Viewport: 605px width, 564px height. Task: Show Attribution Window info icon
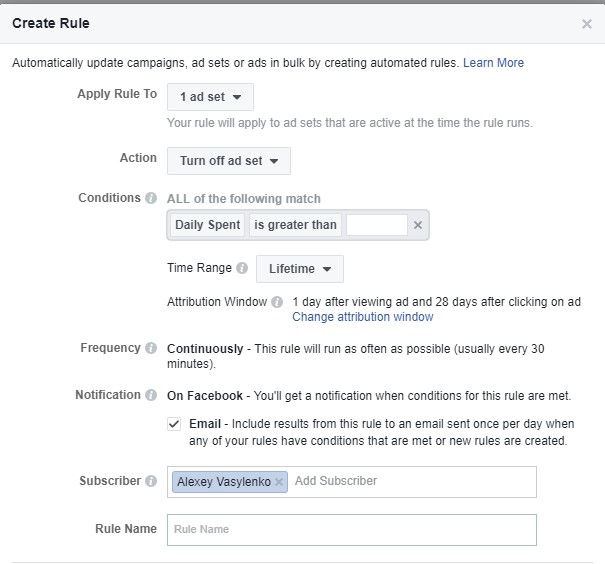[277, 302]
